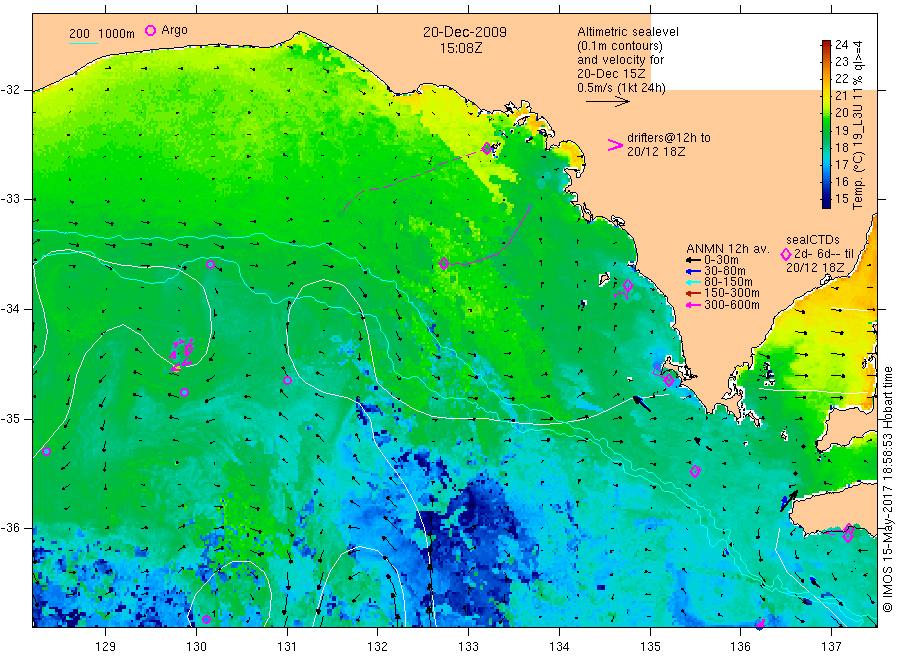This screenshot has width=900, height=660.
Task: Click the date text 20-Dec-2009
Action: click(465, 32)
